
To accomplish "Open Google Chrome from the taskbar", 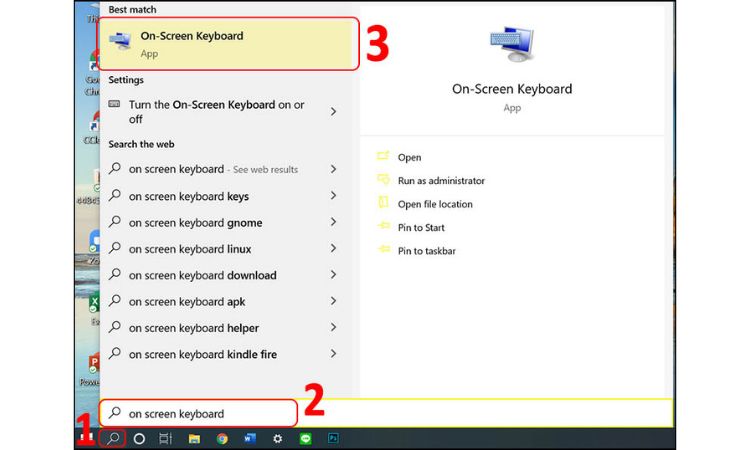I will click(222, 438).
